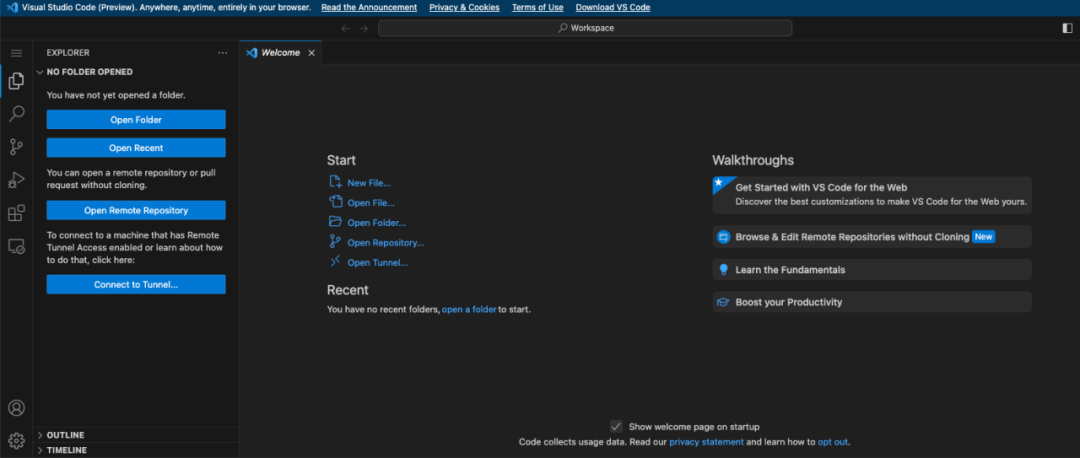The width and height of the screenshot is (1080, 458).
Task: Open the privacy statement link
Action: click(x=707, y=442)
